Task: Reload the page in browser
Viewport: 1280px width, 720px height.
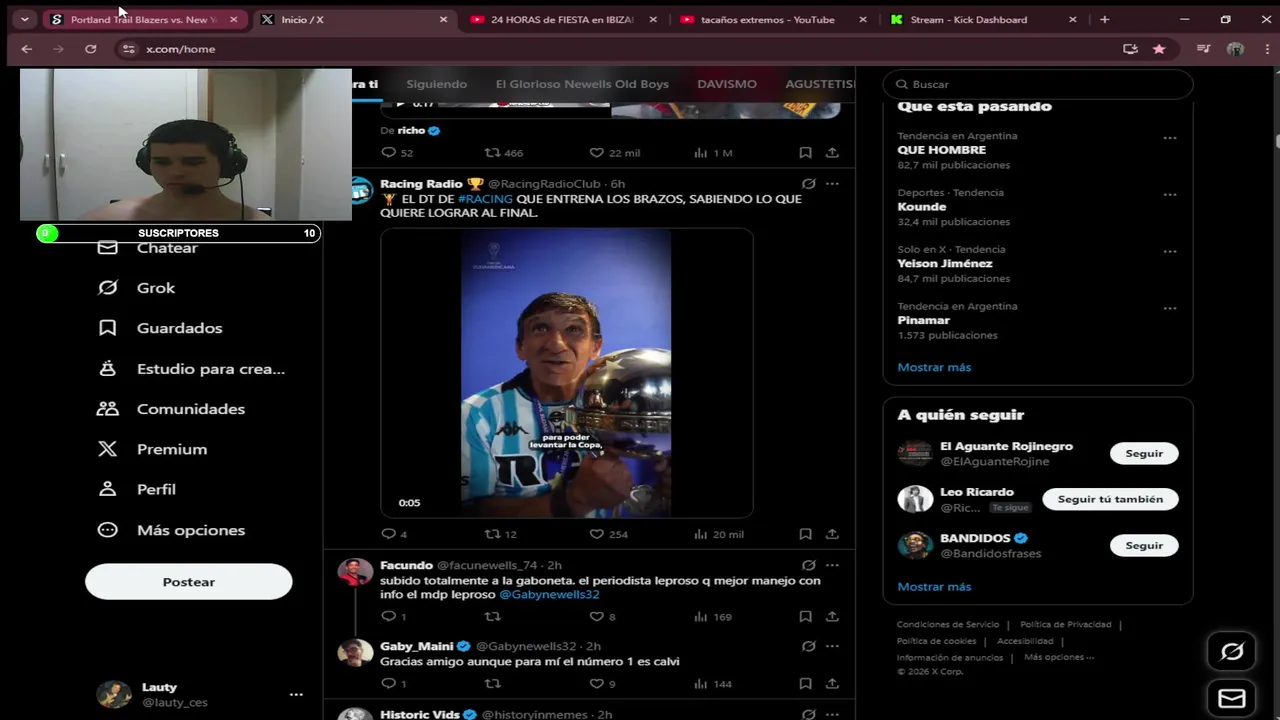Action: pyautogui.click(x=90, y=49)
